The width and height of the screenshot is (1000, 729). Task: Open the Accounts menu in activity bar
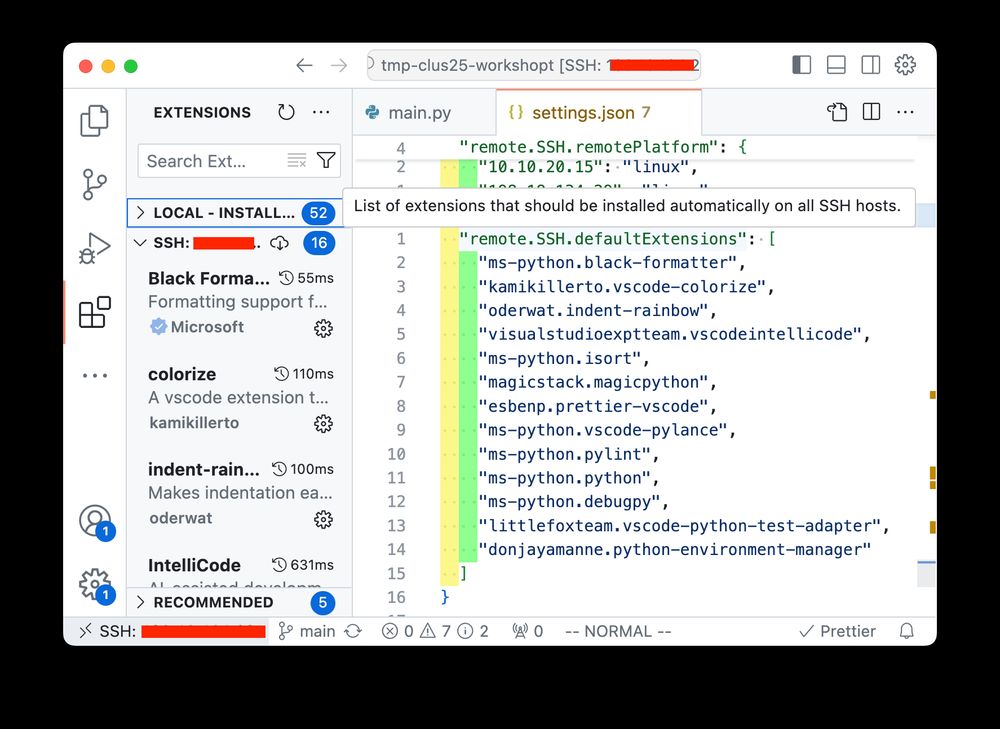(x=96, y=522)
